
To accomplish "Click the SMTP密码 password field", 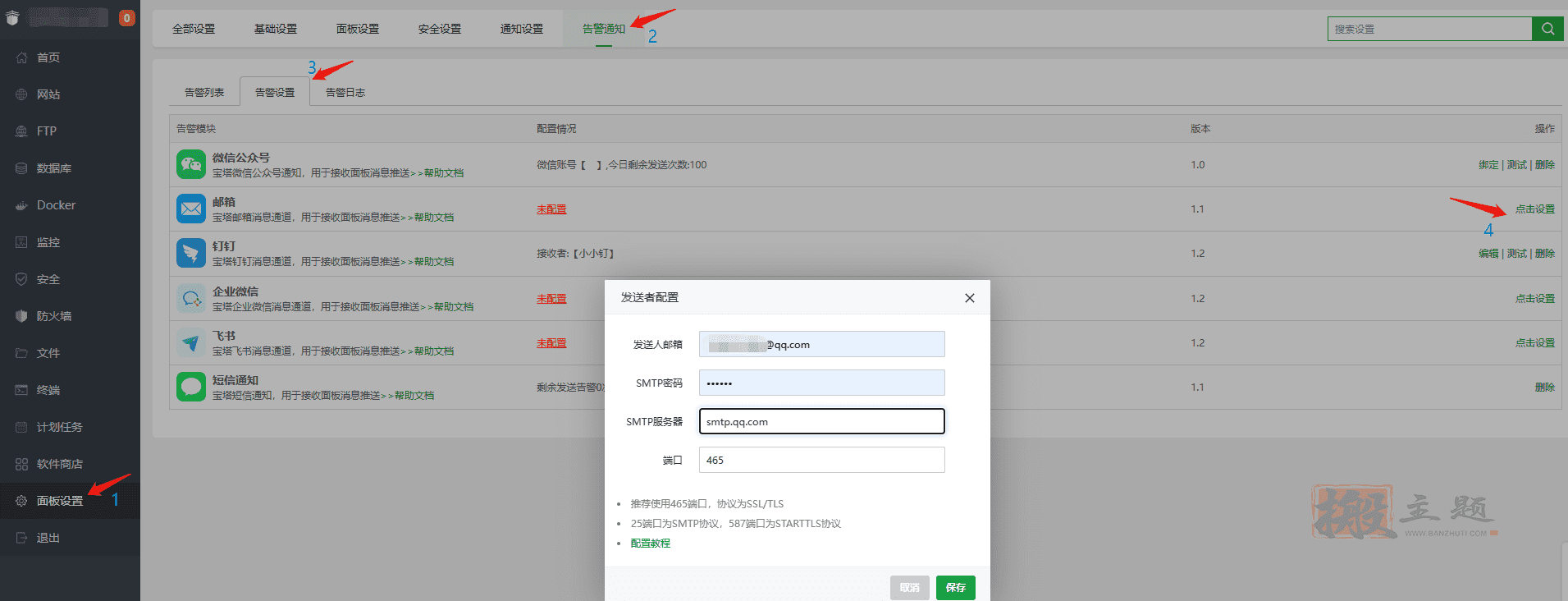I will click(822, 383).
